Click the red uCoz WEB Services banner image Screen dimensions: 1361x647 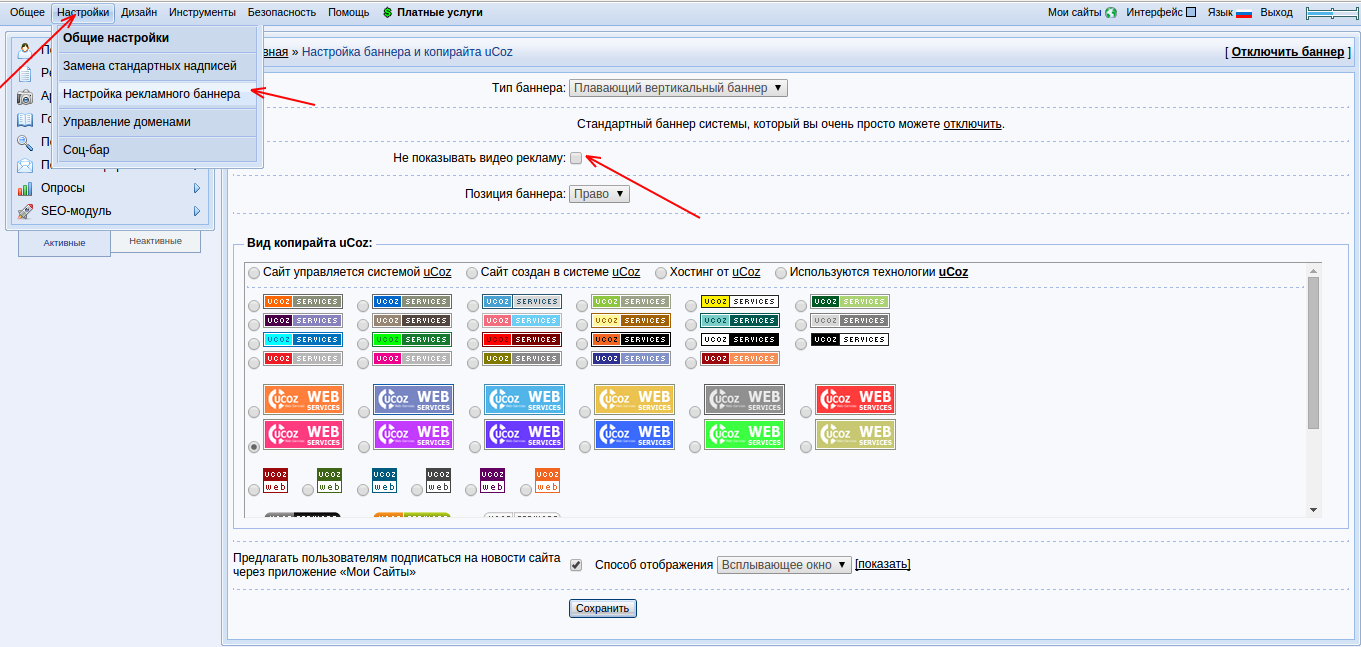point(855,400)
